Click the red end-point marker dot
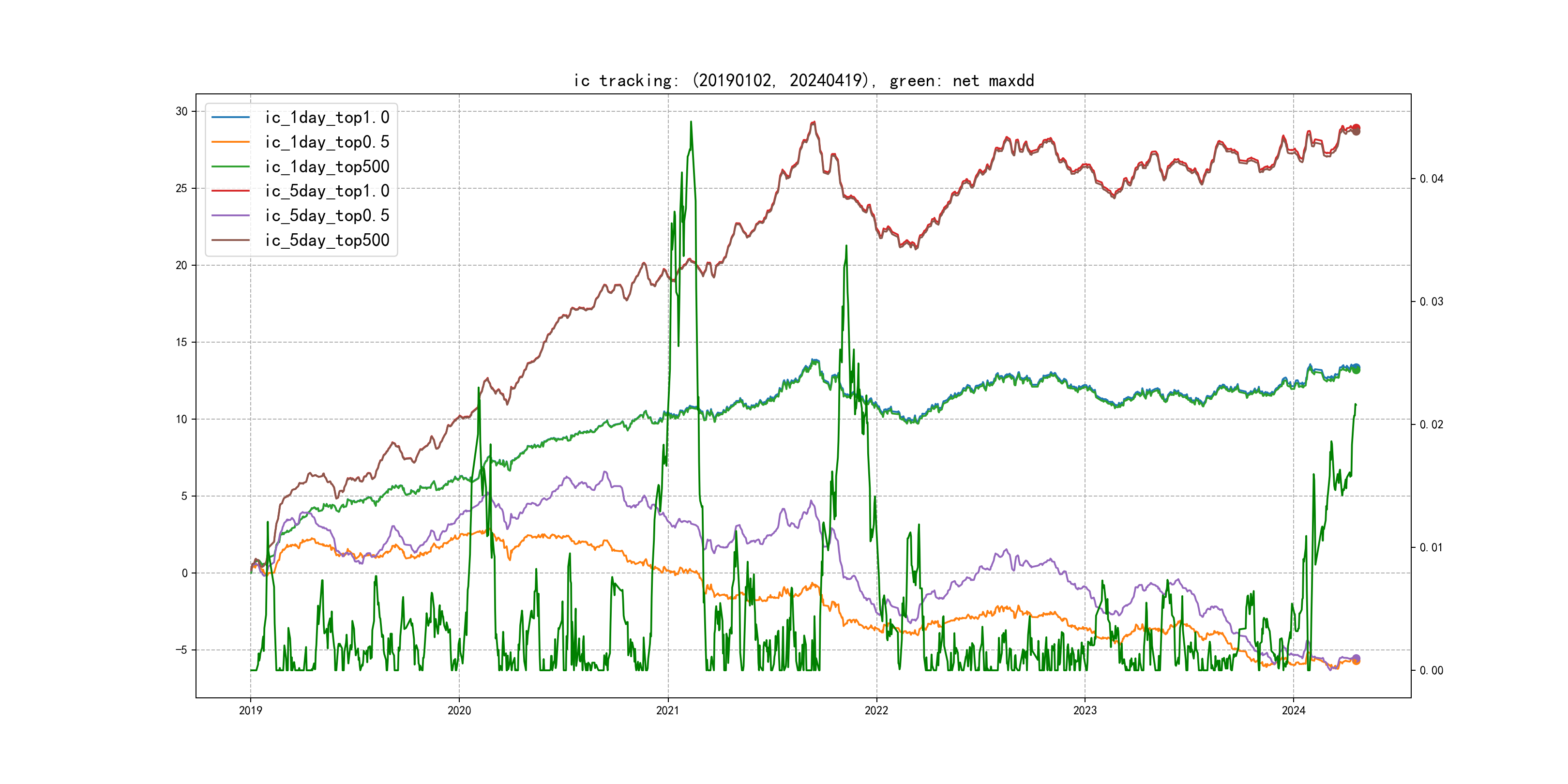The height and width of the screenshot is (784, 1568). point(1356,128)
